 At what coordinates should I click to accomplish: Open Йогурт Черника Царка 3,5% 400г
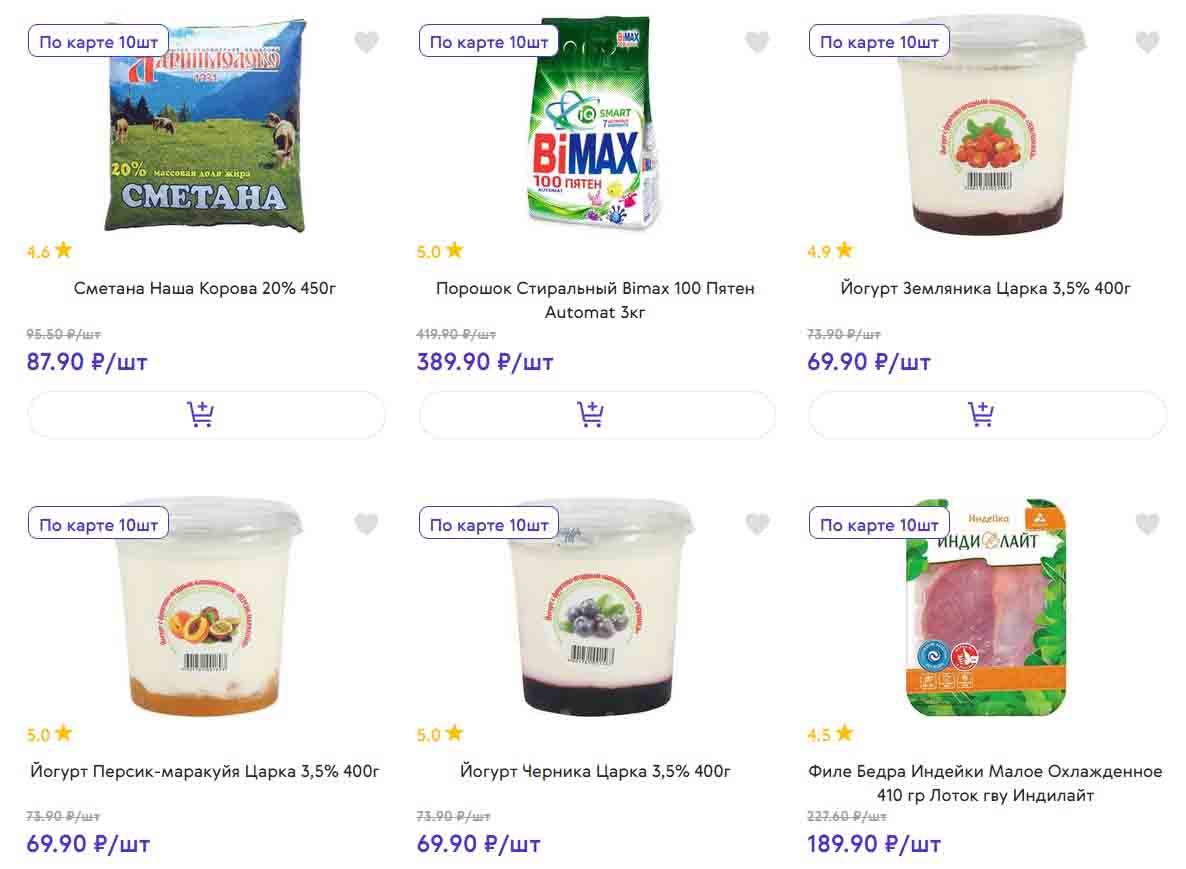[595, 772]
